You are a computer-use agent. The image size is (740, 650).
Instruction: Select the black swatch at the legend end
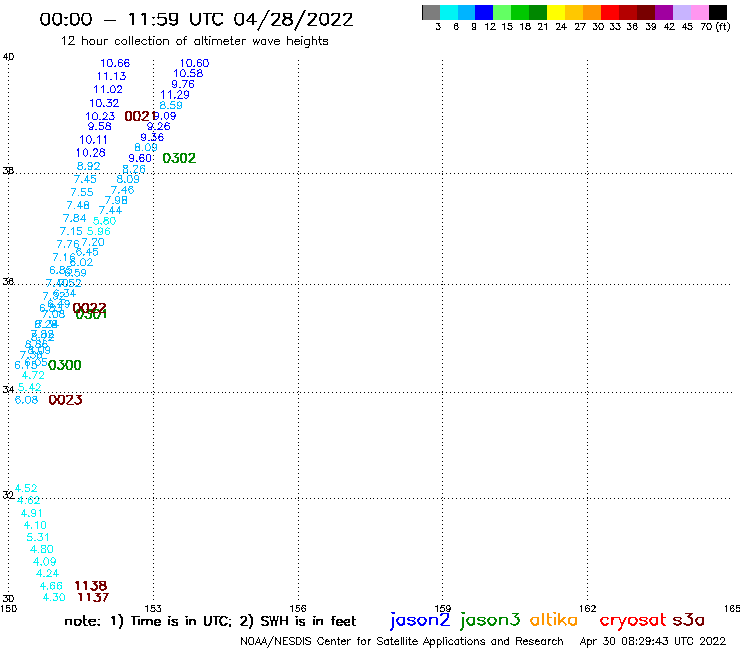[717, 12]
